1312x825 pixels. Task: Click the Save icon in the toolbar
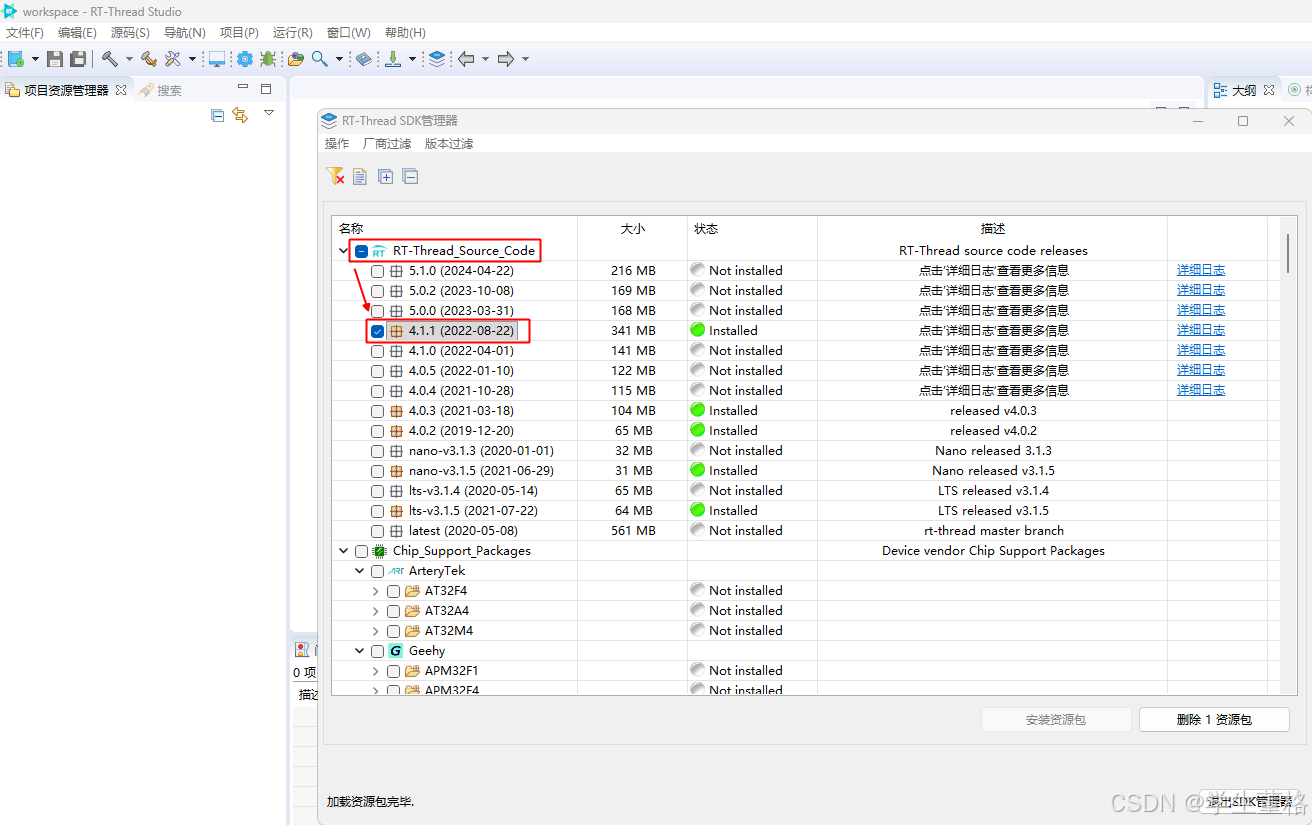coord(55,59)
